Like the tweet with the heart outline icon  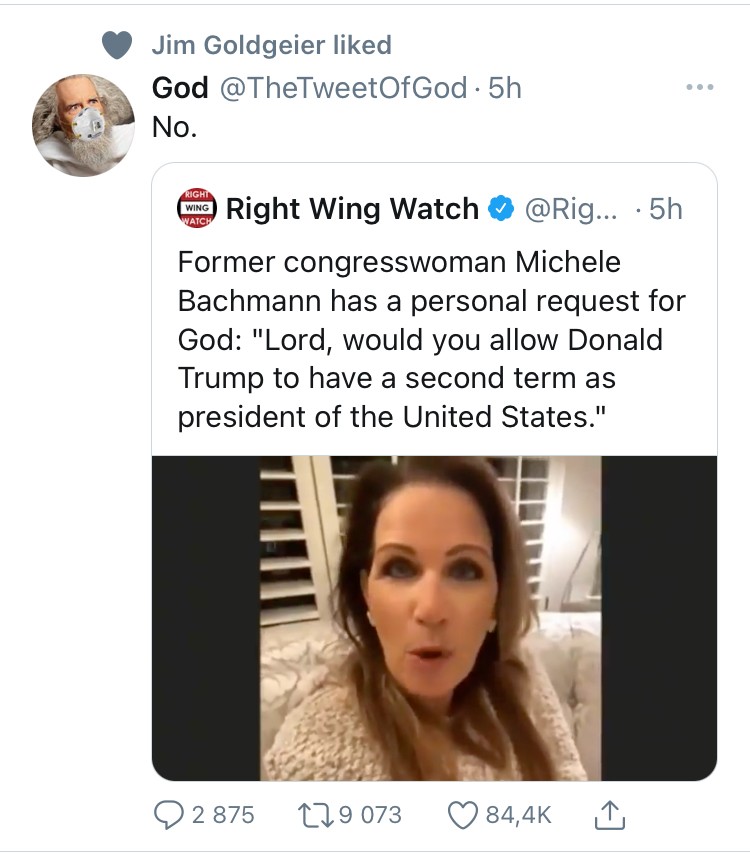465,815
